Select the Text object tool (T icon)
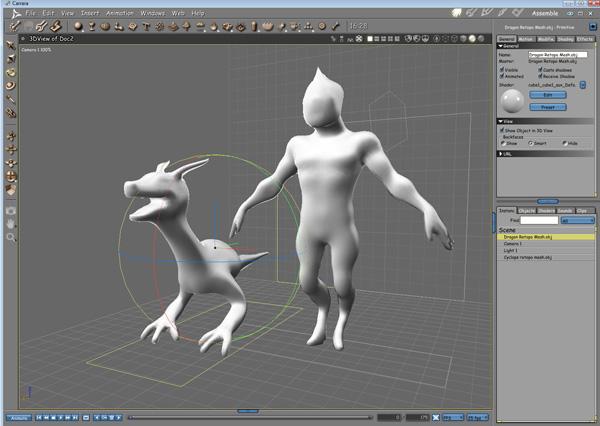The width and height of the screenshot is (600, 426). (x=146, y=26)
